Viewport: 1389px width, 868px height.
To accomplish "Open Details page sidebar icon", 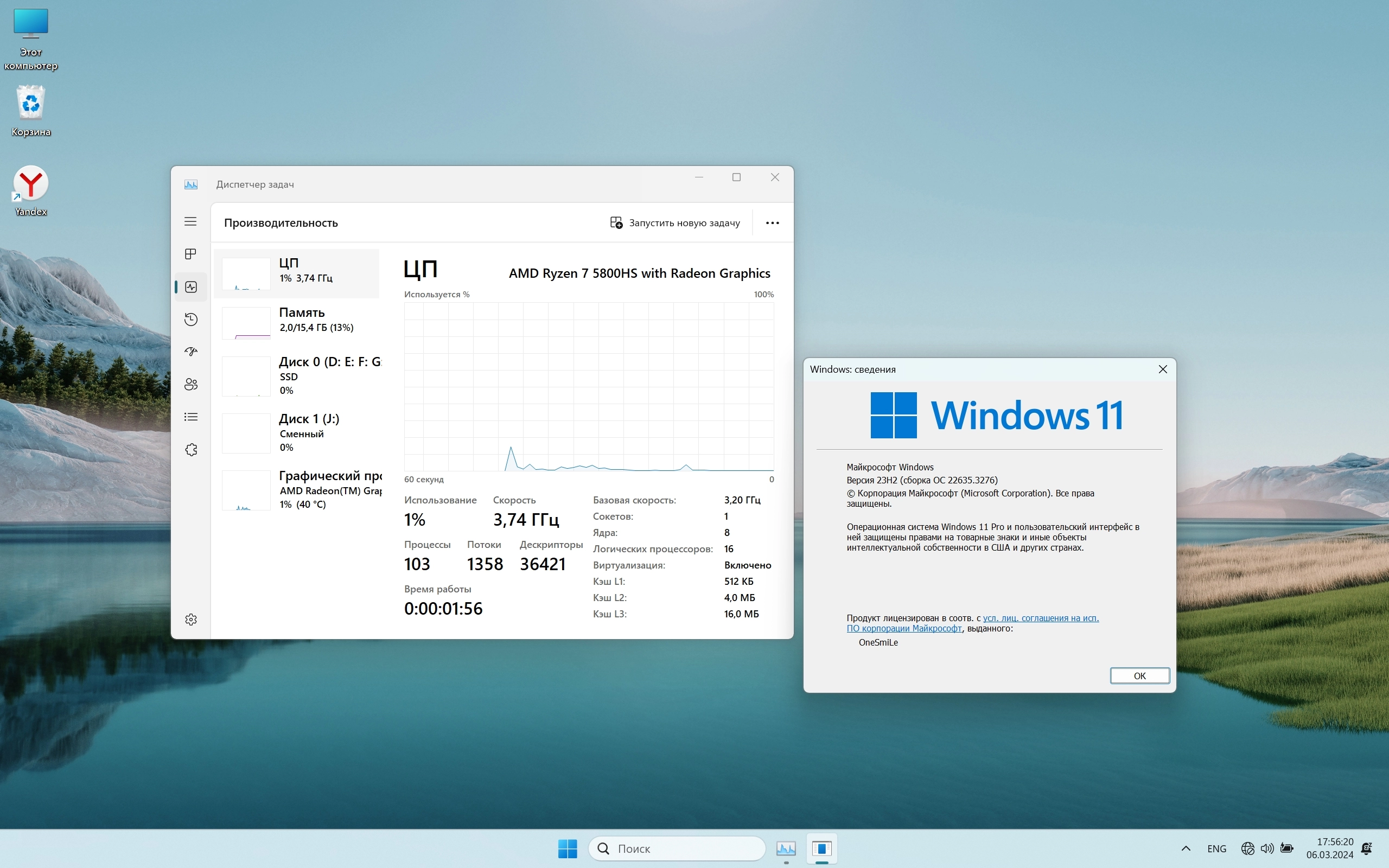I will [190, 417].
